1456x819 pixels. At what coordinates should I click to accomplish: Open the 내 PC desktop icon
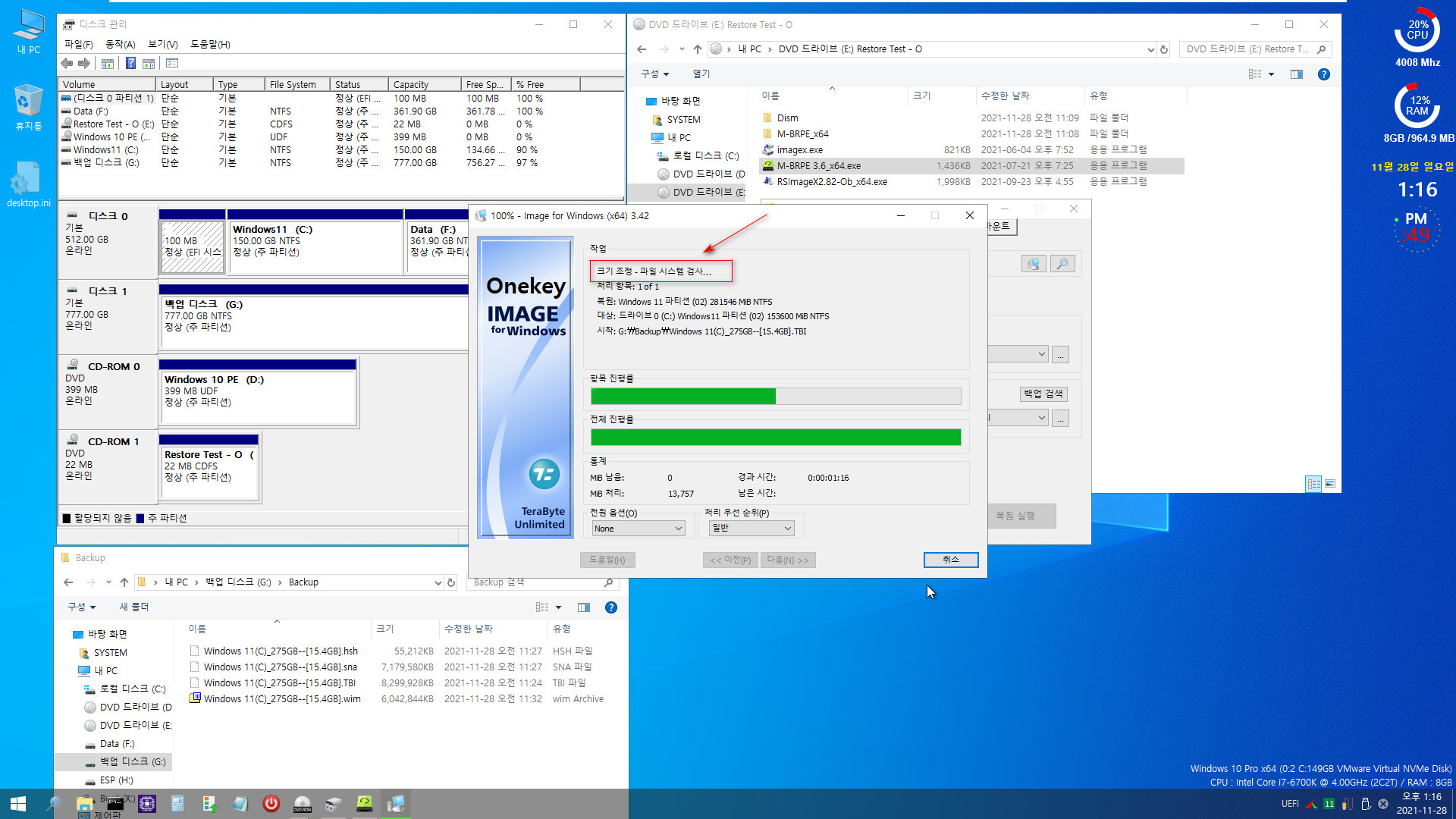click(x=29, y=31)
